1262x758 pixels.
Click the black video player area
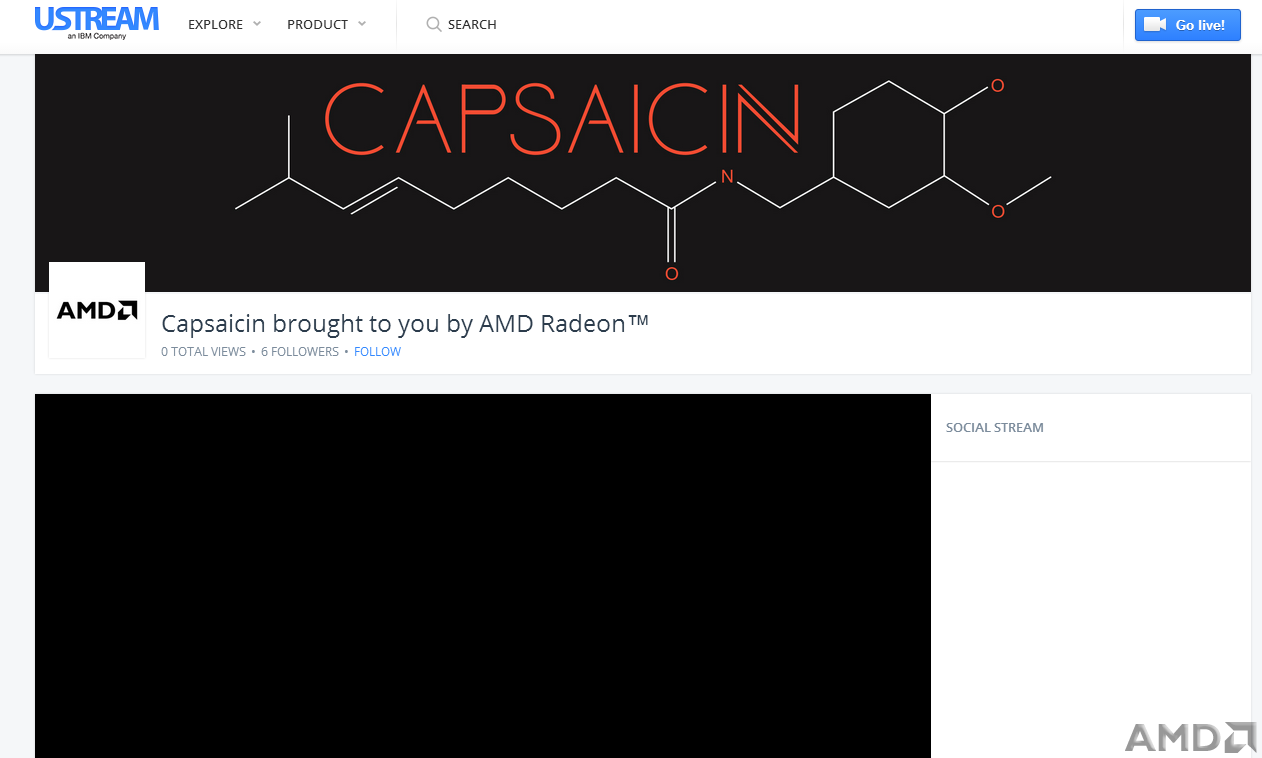(x=483, y=576)
